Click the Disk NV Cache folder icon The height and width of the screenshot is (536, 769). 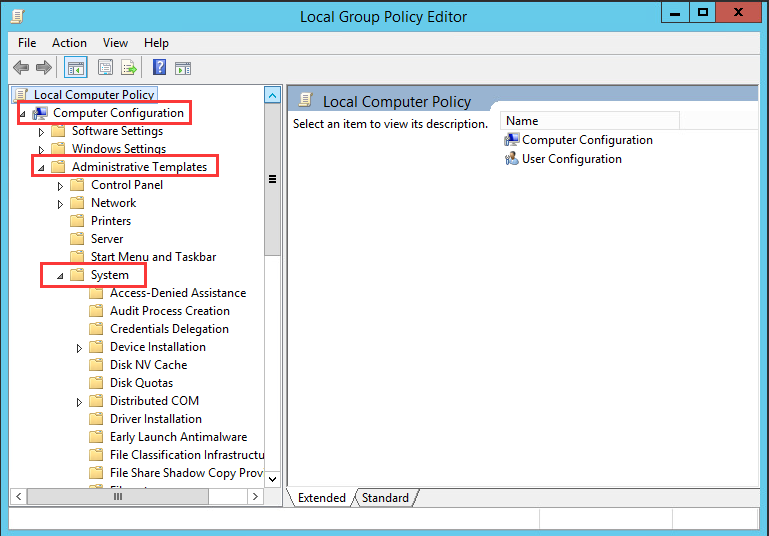(96, 365)
